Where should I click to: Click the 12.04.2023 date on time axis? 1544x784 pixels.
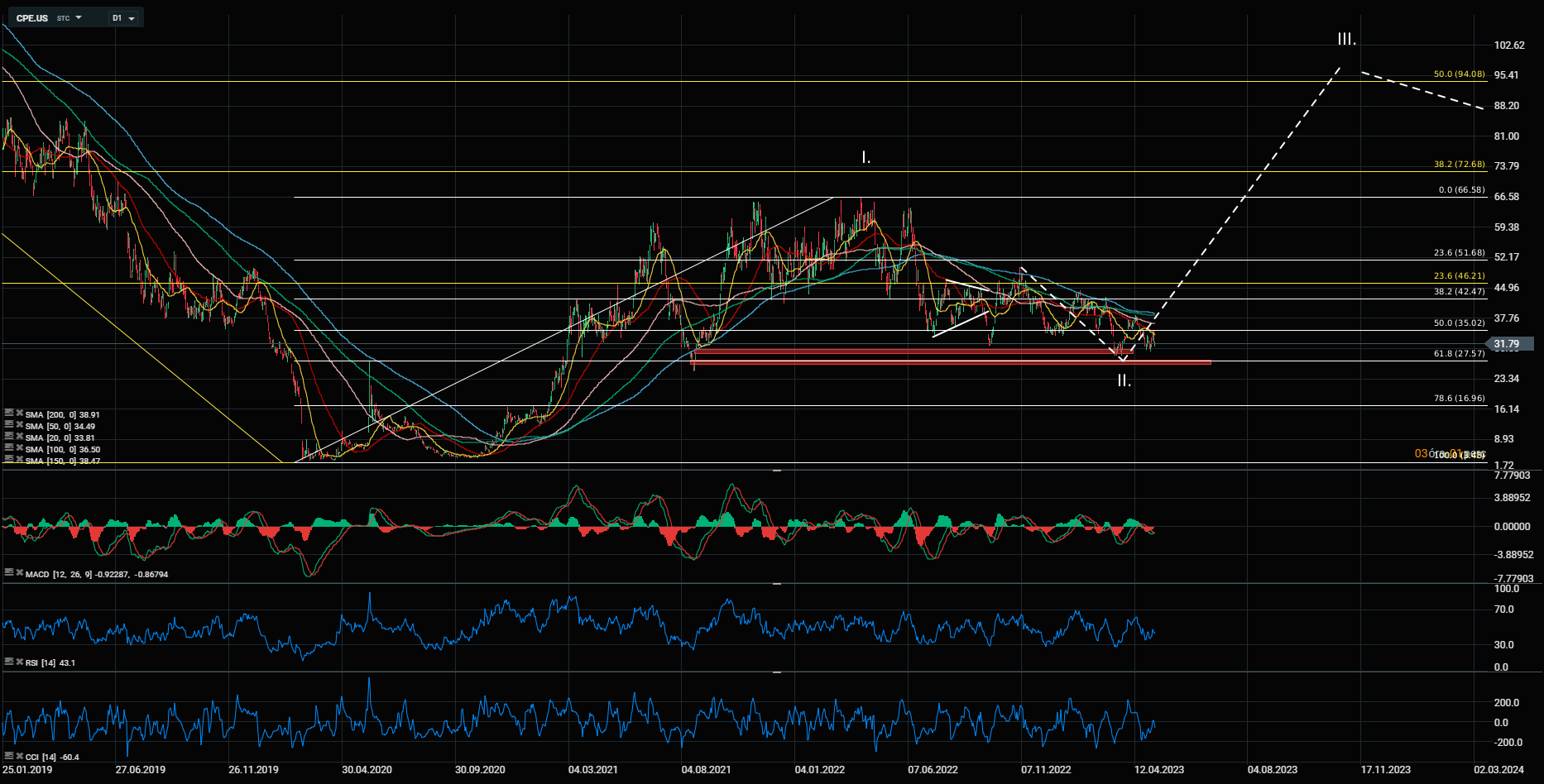point(1159,770)
